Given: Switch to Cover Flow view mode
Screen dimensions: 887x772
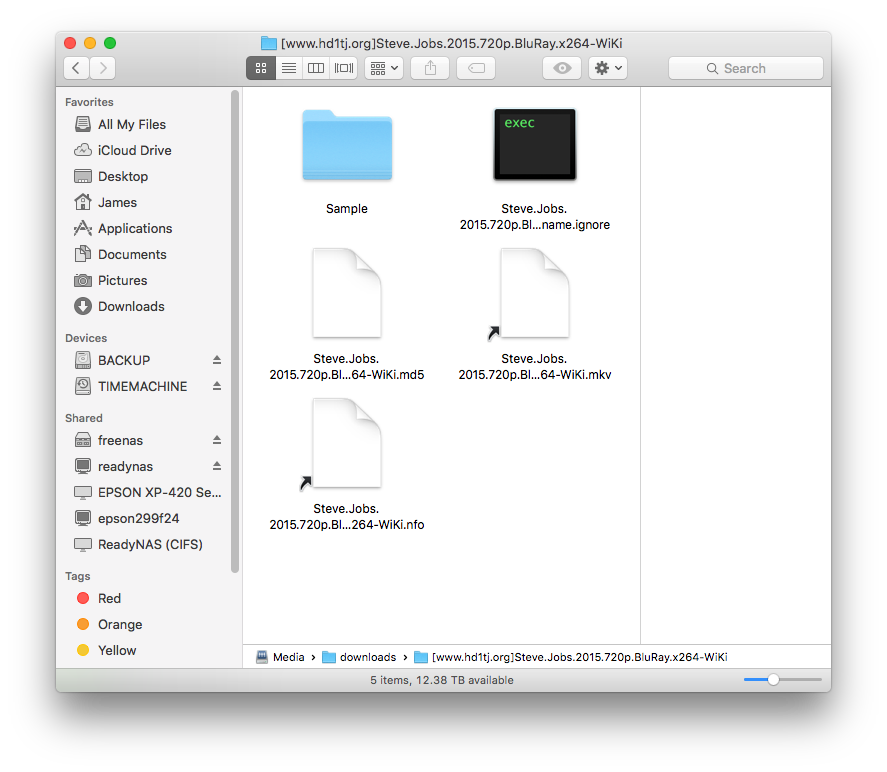Looking at the screenshot, I should click(x=343, y=68).
